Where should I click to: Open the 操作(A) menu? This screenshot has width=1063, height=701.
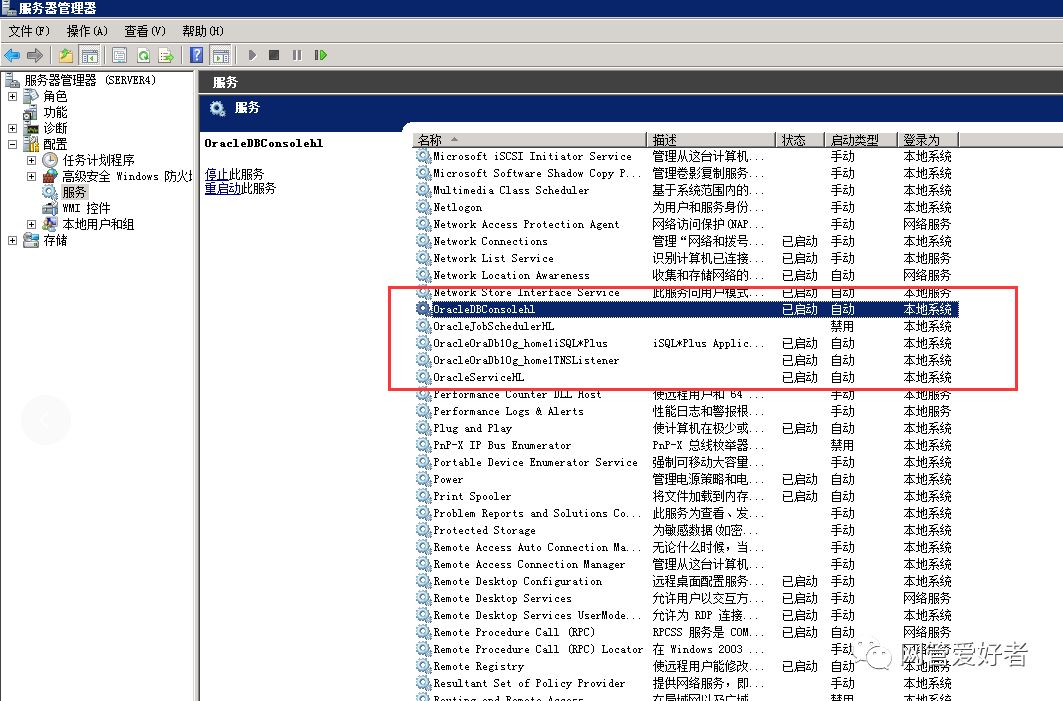[x=87, y=31]
